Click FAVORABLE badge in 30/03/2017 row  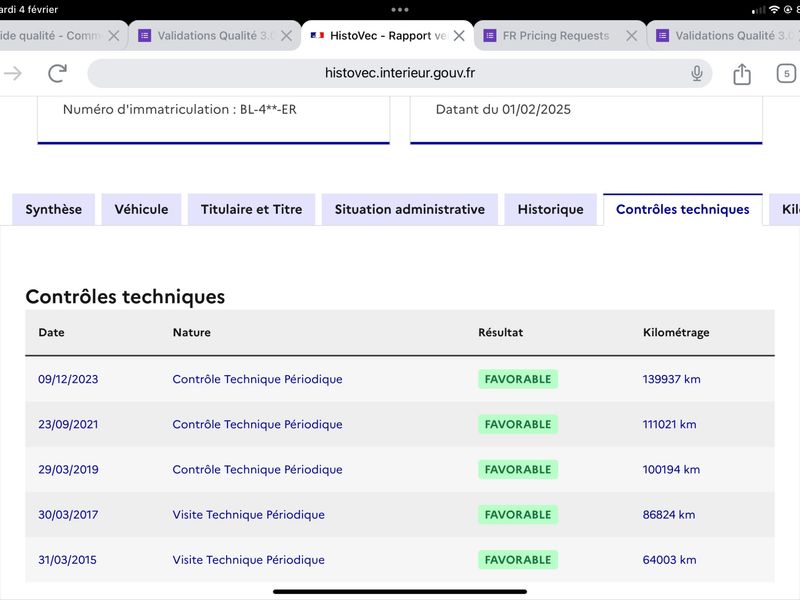pos(518,515)
